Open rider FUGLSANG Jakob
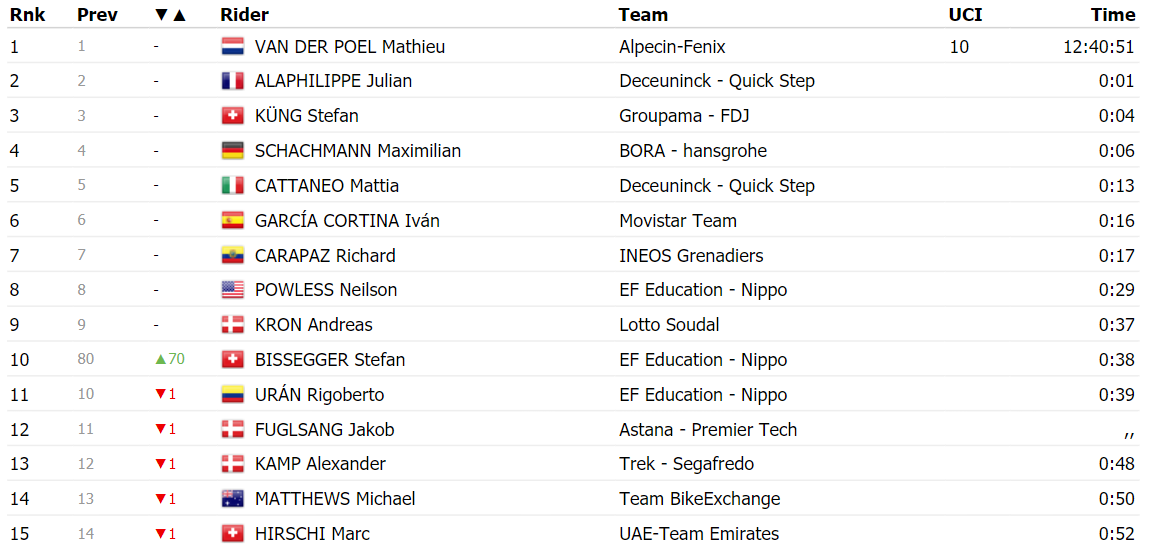 pyautogui.click(x=316, y=429)
